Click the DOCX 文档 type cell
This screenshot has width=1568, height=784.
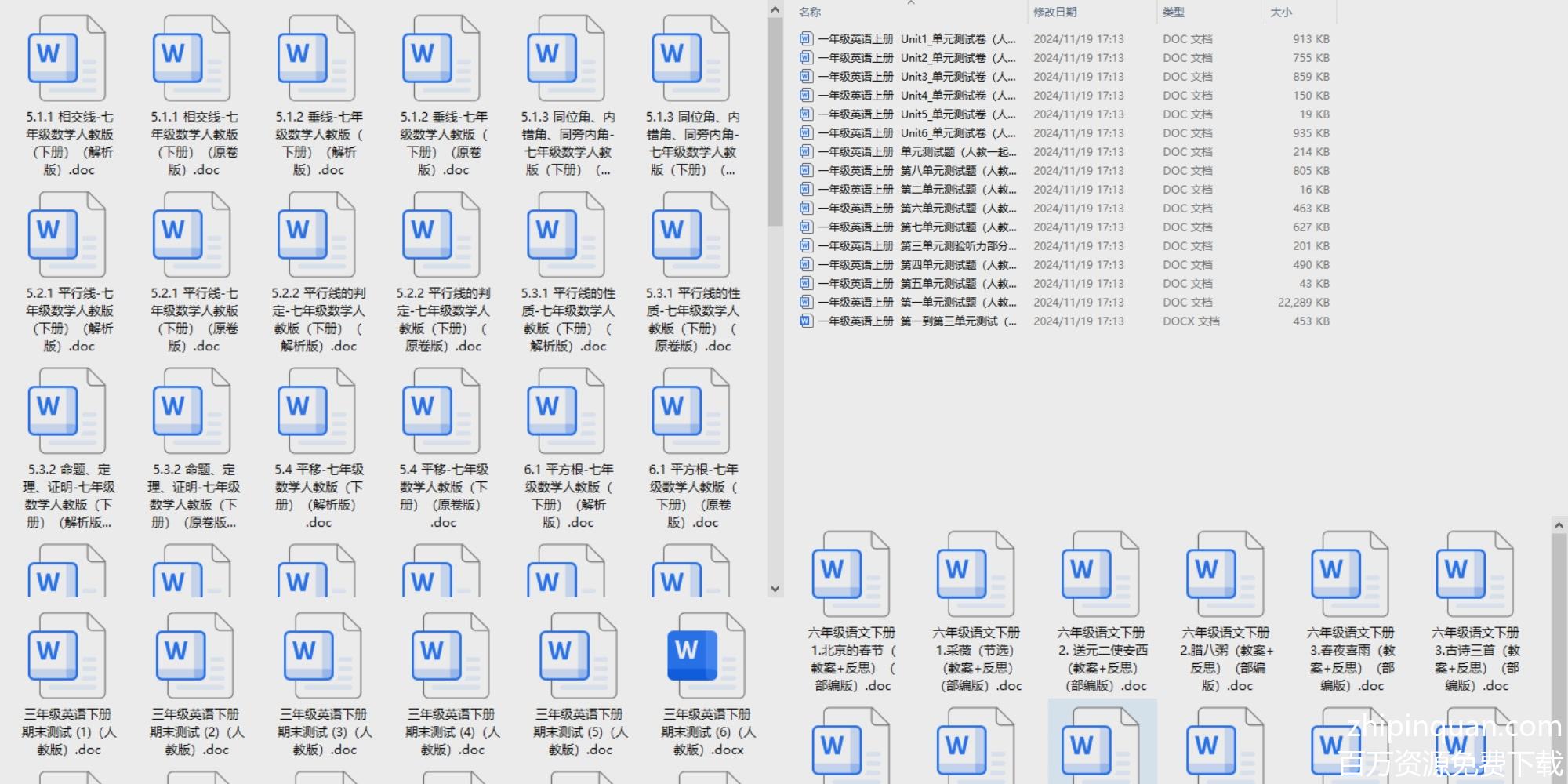tap(1191, 321)
